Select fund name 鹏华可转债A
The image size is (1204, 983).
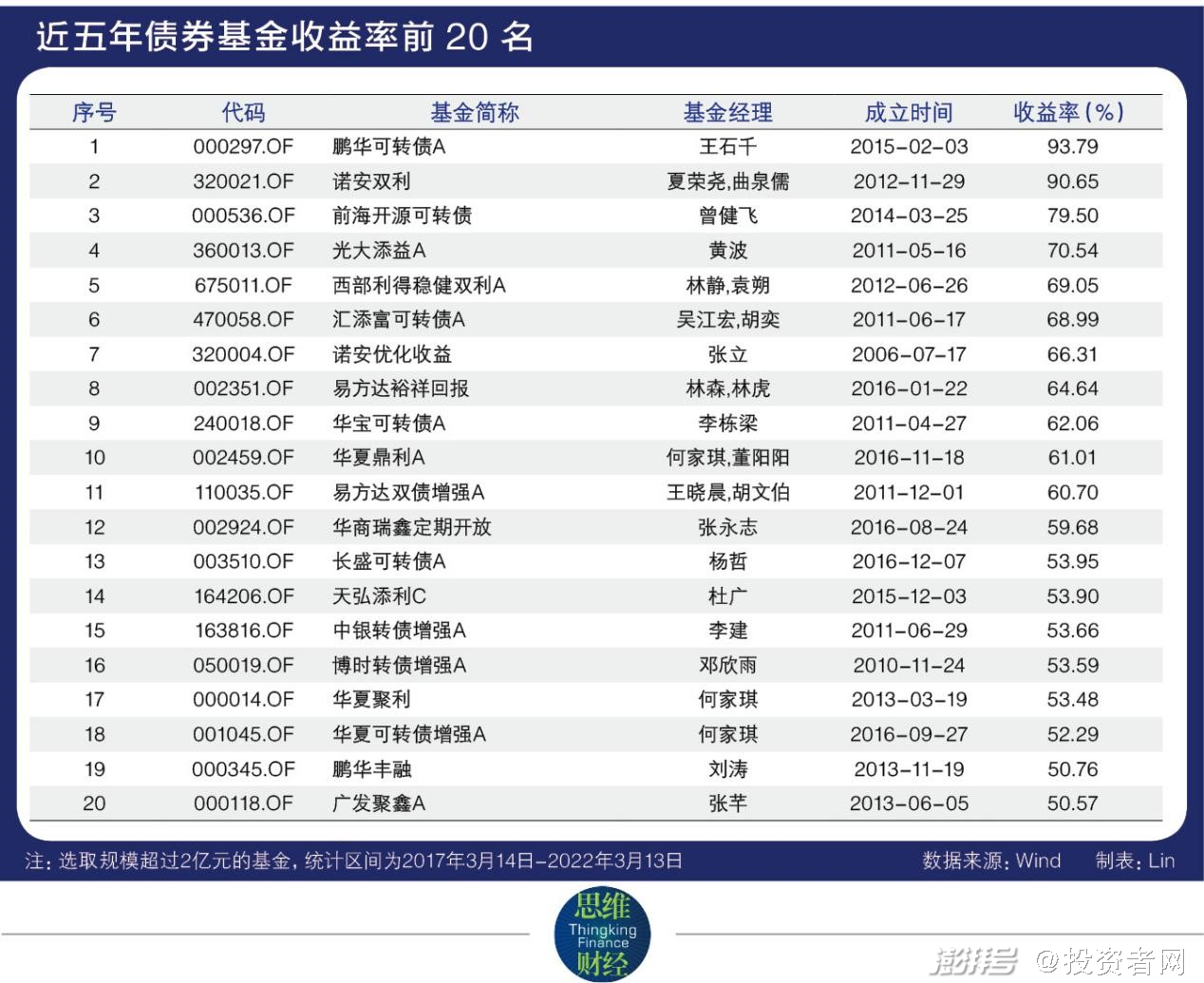tap(388, 146)
